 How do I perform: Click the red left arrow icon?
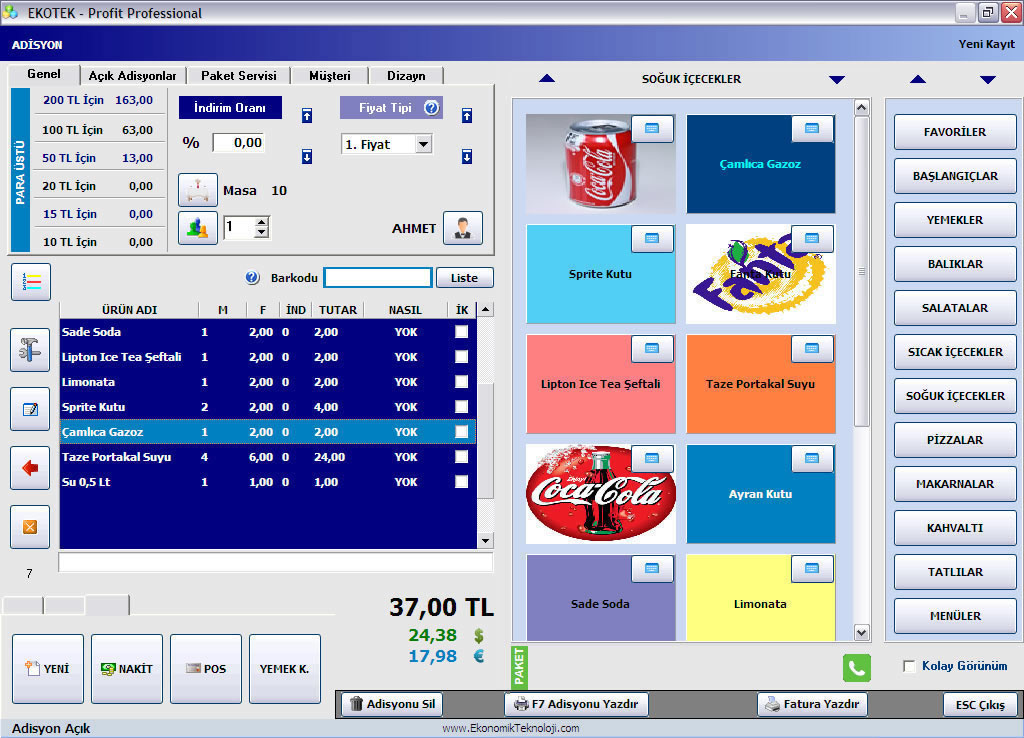30,468
